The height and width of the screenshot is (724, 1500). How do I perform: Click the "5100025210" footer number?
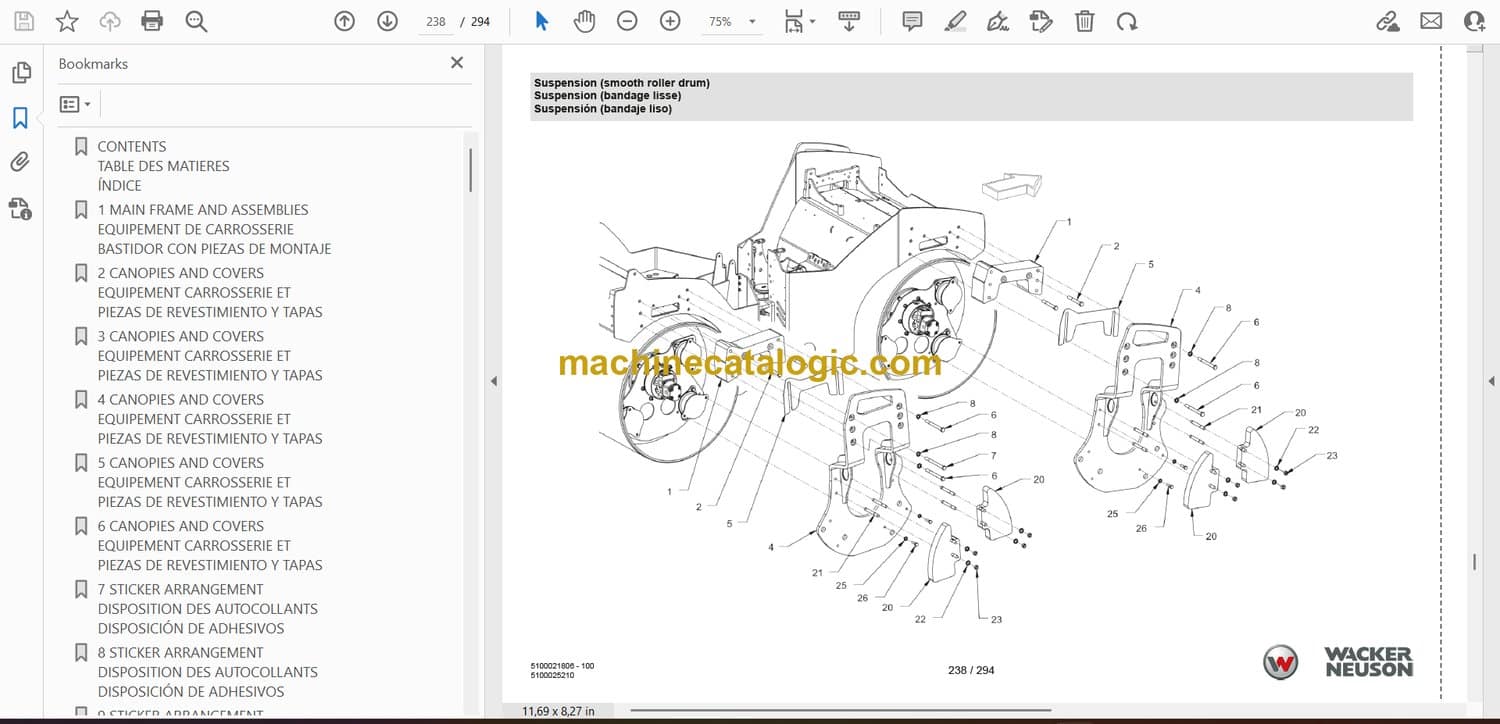pos(552,676)
